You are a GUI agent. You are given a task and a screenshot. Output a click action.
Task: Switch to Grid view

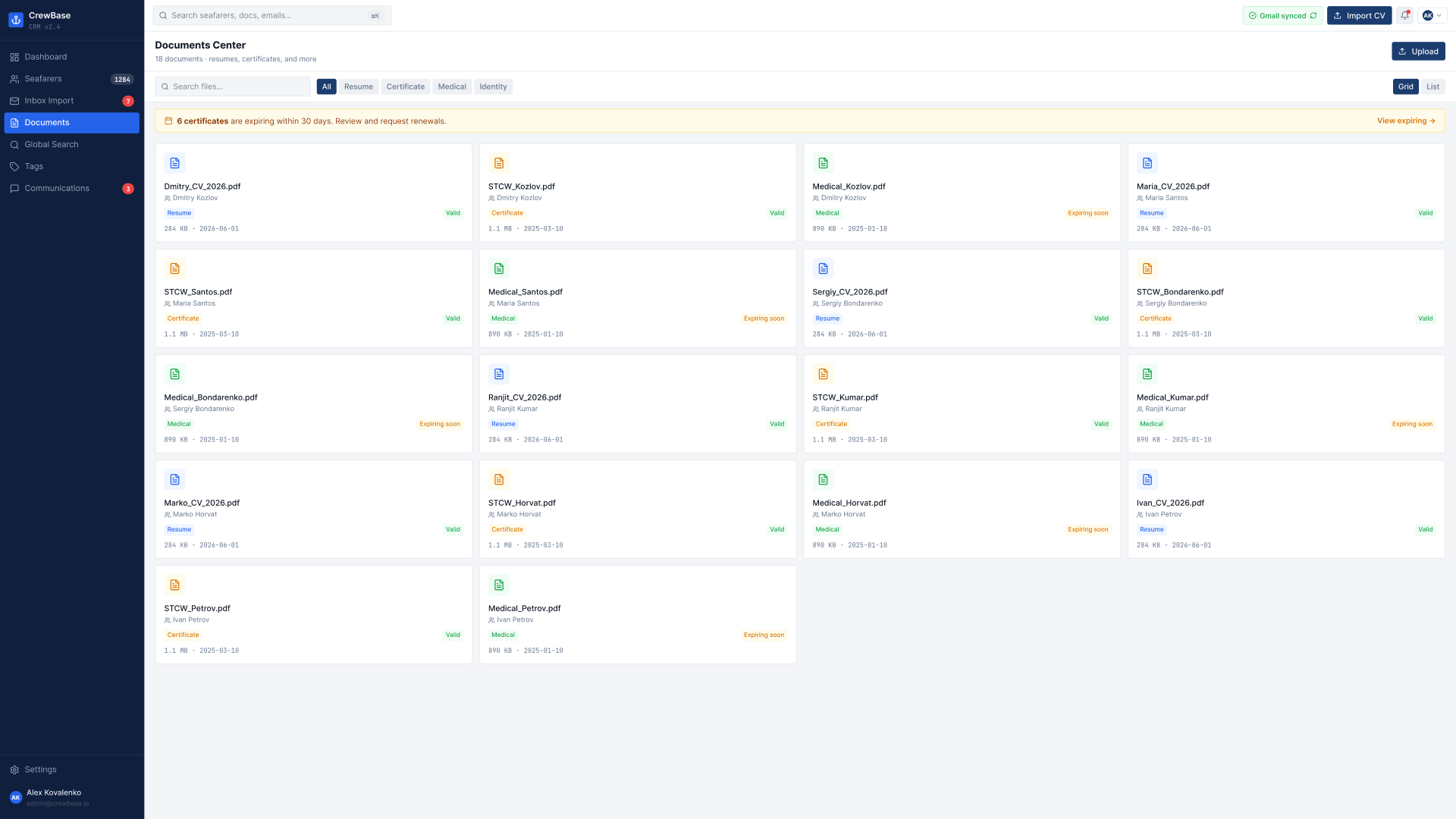(1405, 86)
